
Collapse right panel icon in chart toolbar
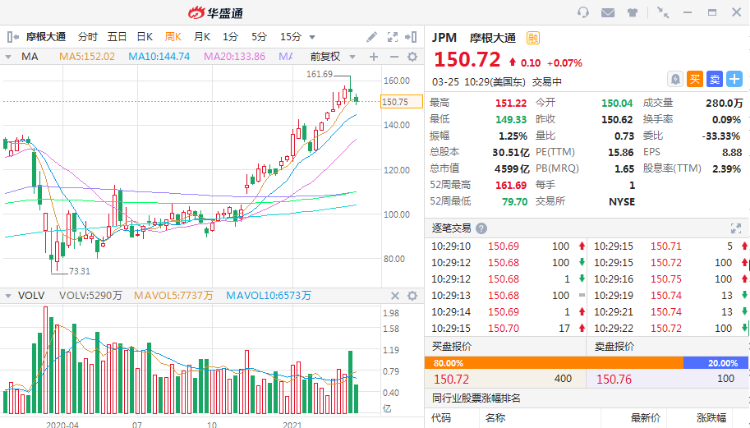pos(410,37)
